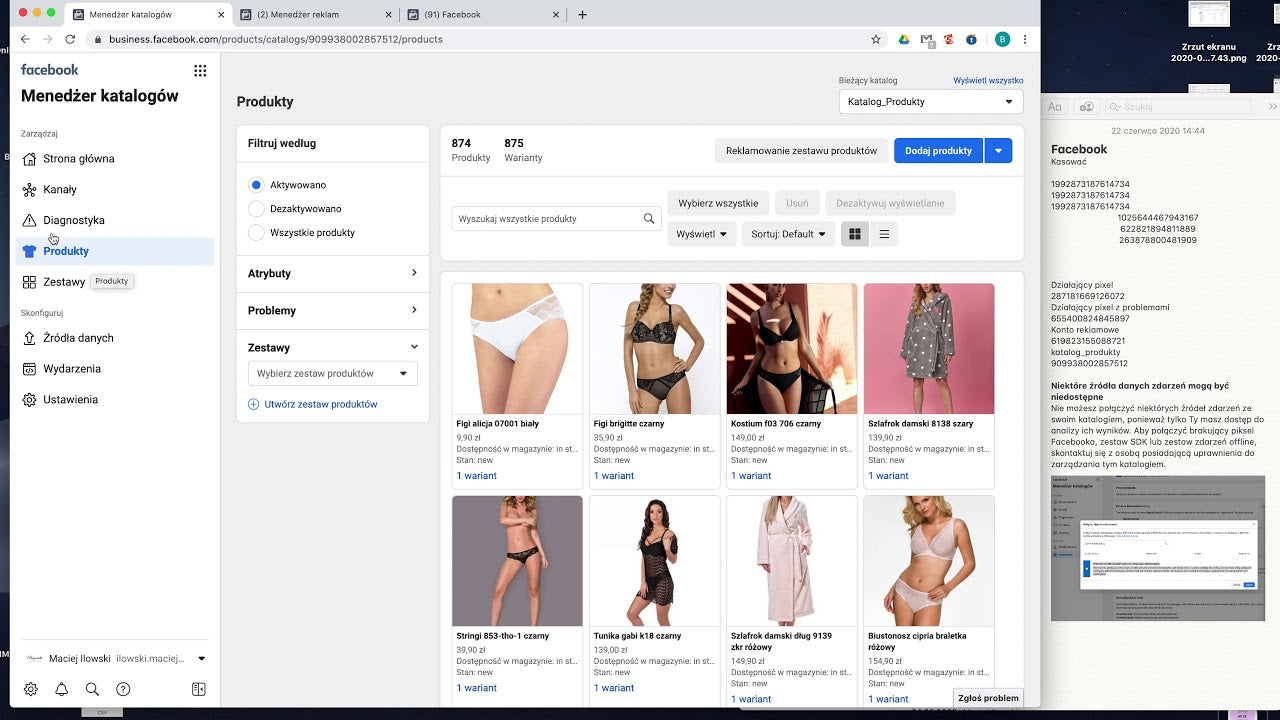
Task: Switch to grid view of products
Action: click(x=855, y=234)
